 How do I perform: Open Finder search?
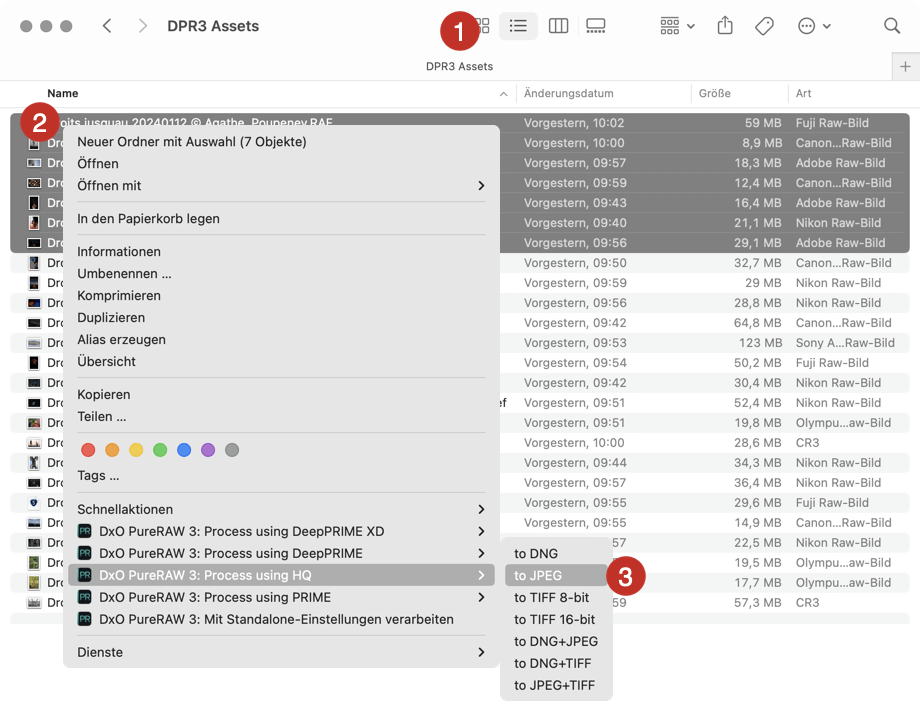coord(892,26)
